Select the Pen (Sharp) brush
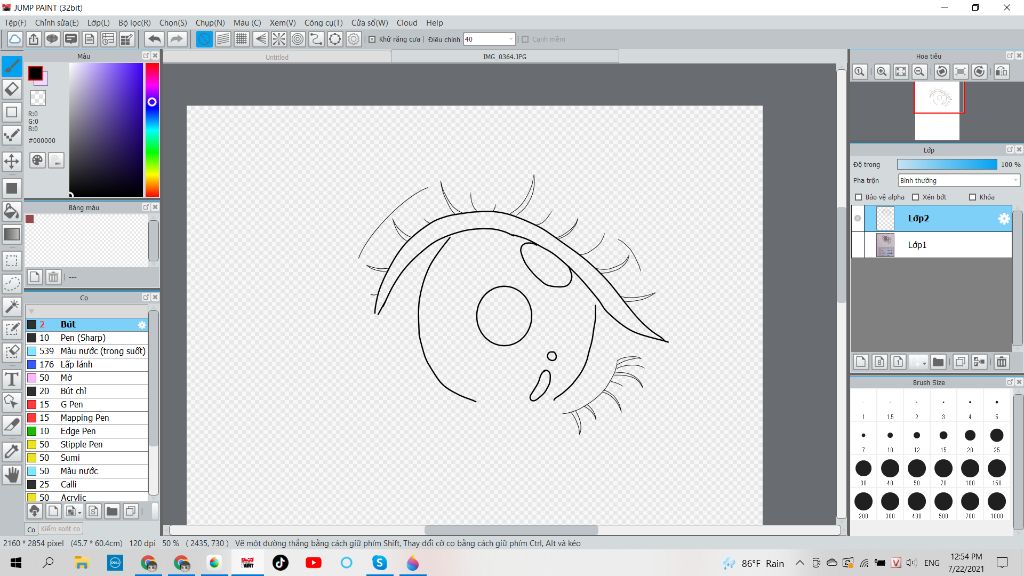 click(x=87, y=338)
